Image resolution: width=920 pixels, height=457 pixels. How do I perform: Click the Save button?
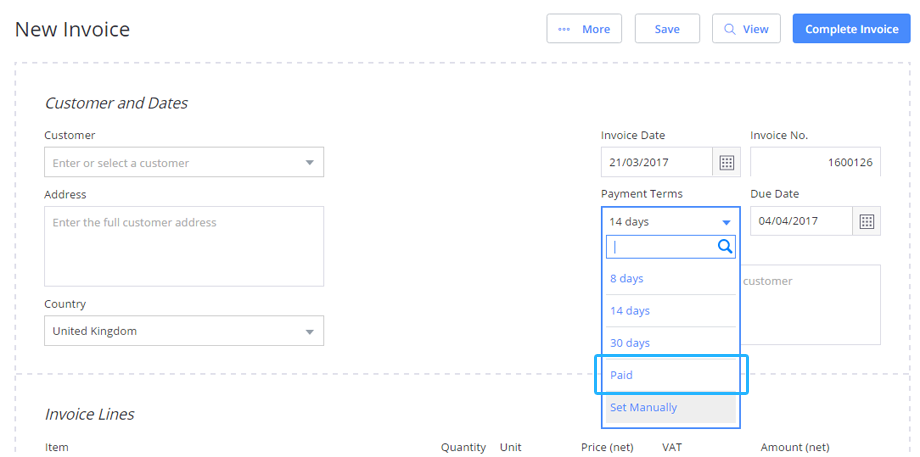[667, 29]
